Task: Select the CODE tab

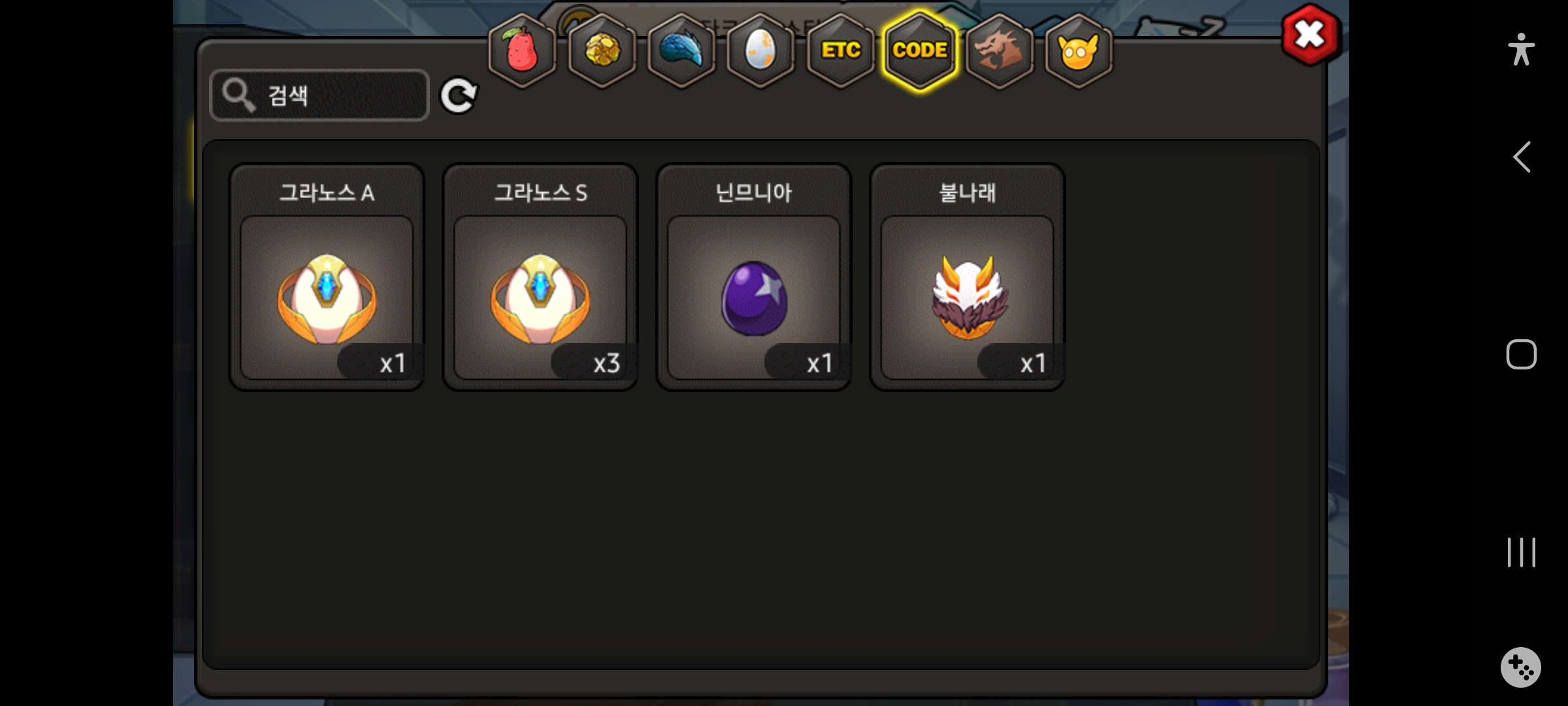Action: 920,50
